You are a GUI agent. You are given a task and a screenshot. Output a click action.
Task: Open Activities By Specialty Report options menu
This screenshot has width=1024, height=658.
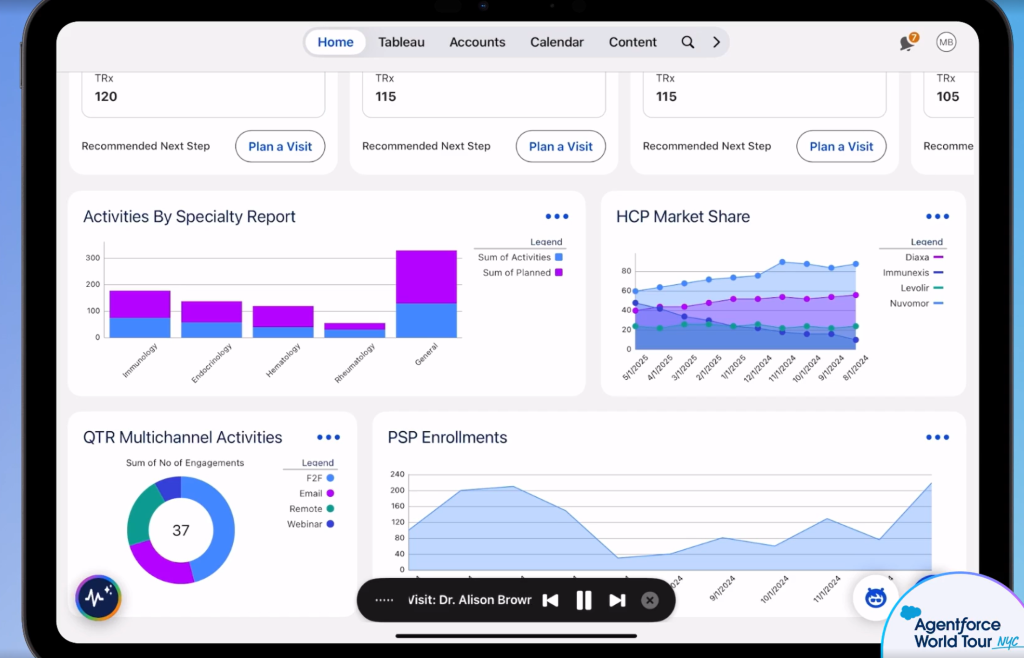tap(557, 217)
